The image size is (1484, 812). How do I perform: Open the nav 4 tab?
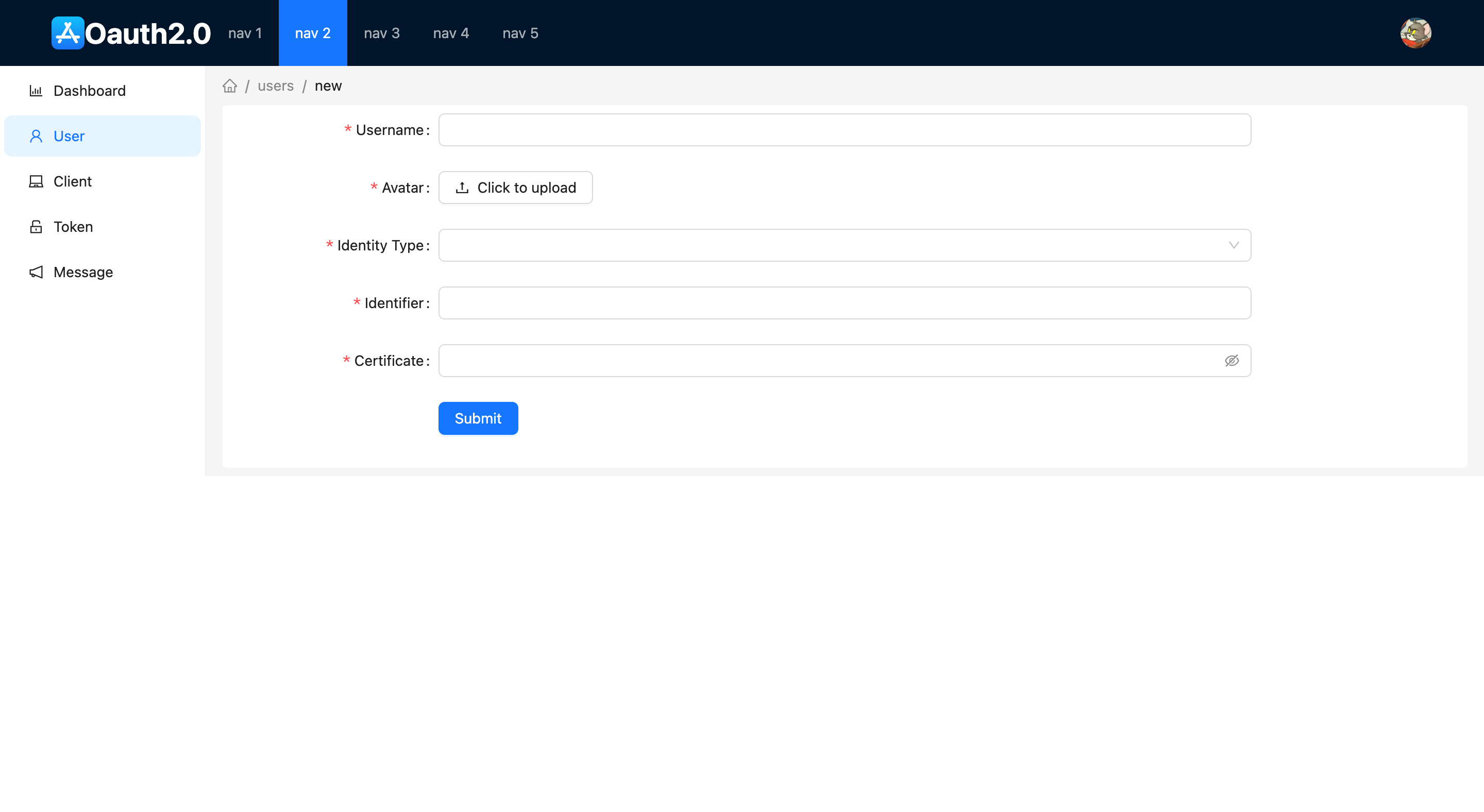451,33
